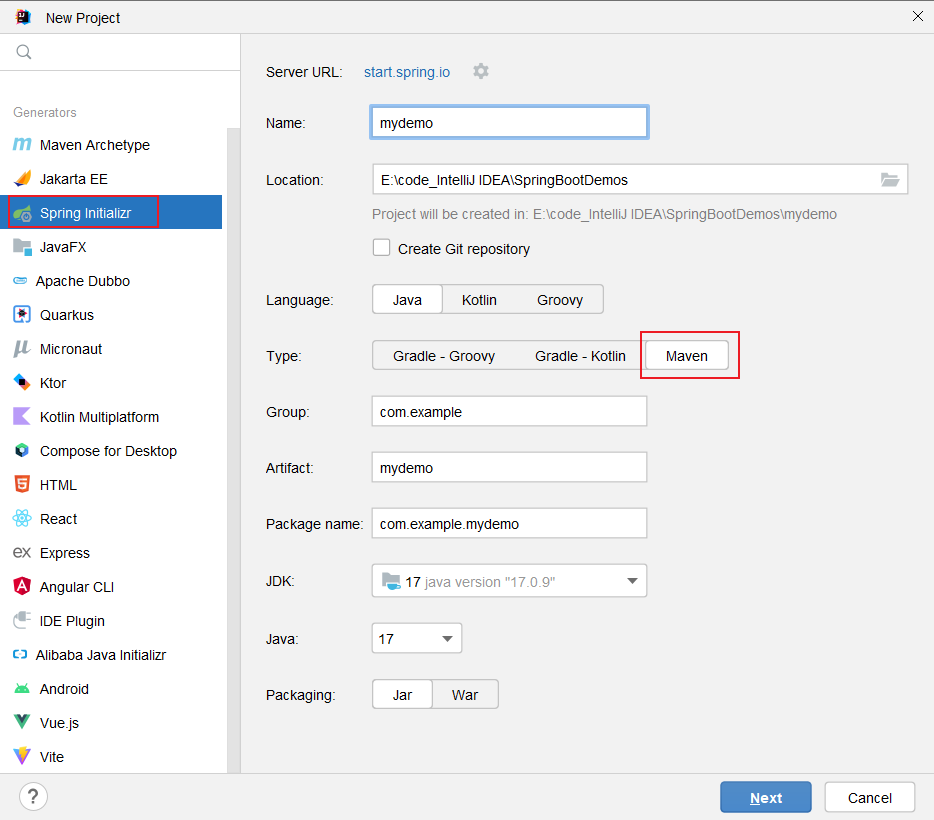Click the Quarkus generator icon
The width and height of the screenshot is (934, 820).
(x=22, y=314)
